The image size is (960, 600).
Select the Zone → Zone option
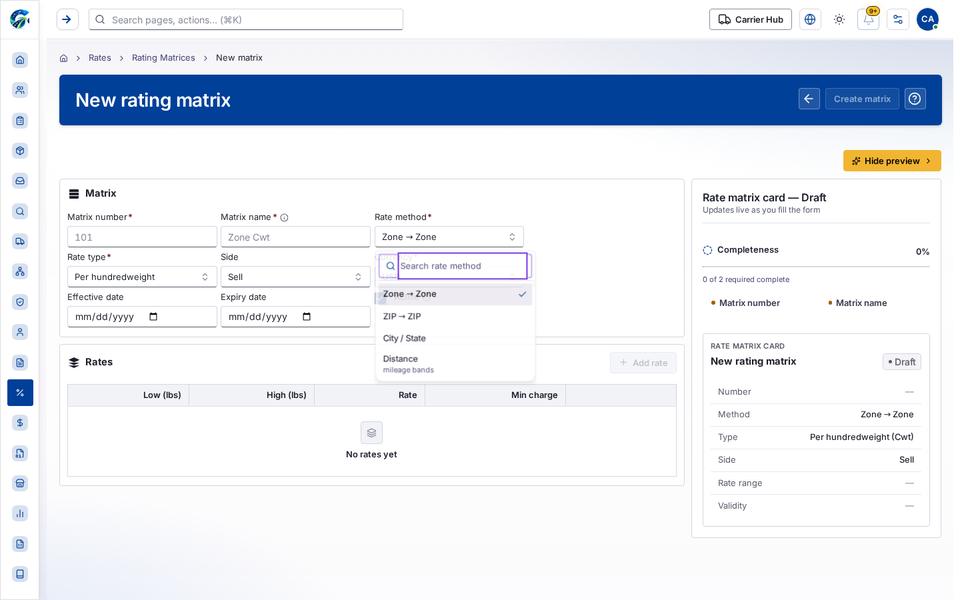coord(455,294)
